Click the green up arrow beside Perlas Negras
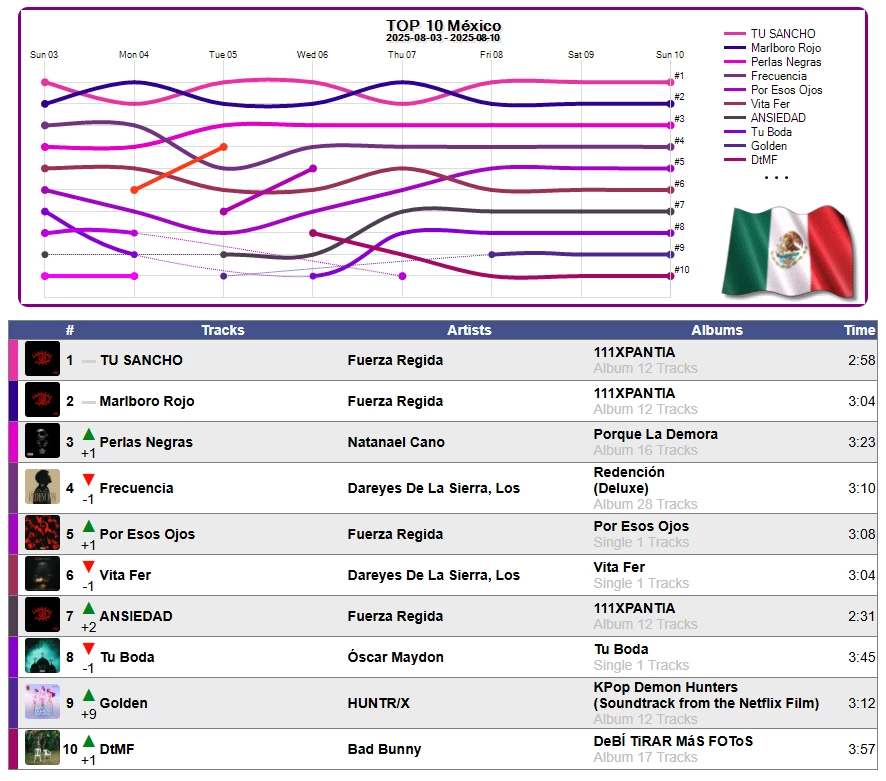The image size is (886, 781). 89,435
